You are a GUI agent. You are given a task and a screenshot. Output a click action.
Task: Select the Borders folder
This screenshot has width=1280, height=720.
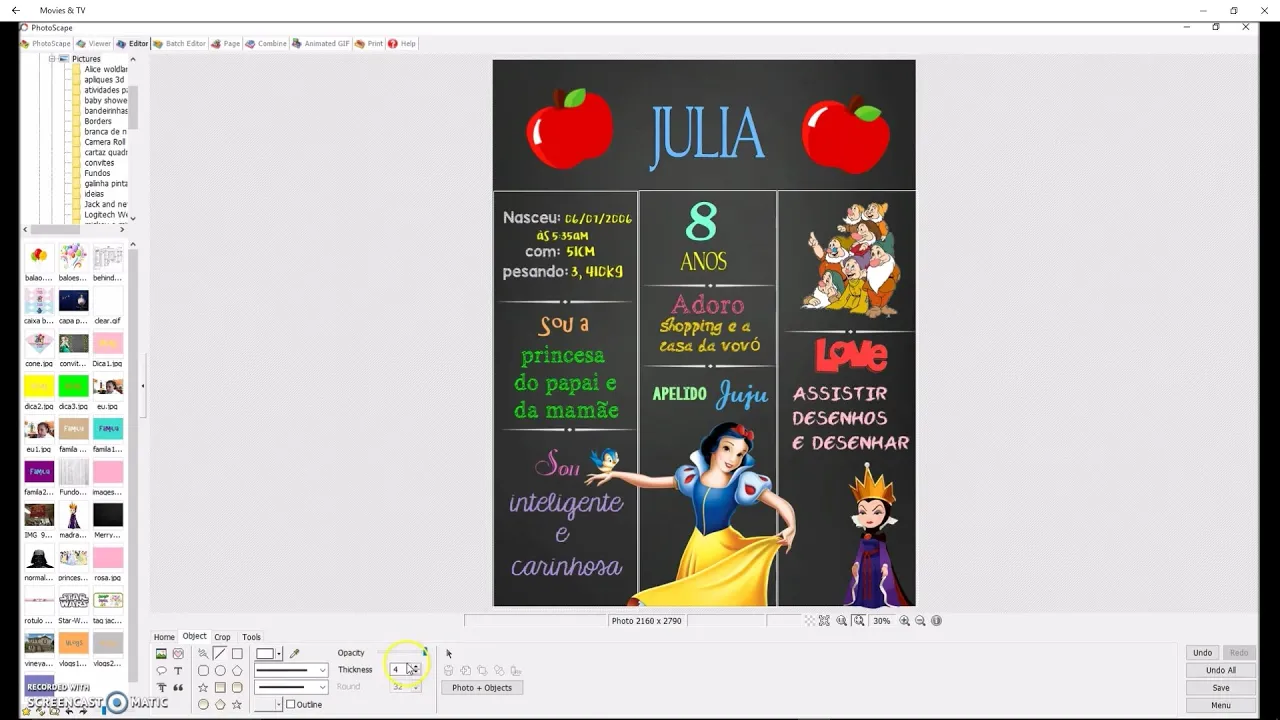pyautogui.click(x=98, y=121)
